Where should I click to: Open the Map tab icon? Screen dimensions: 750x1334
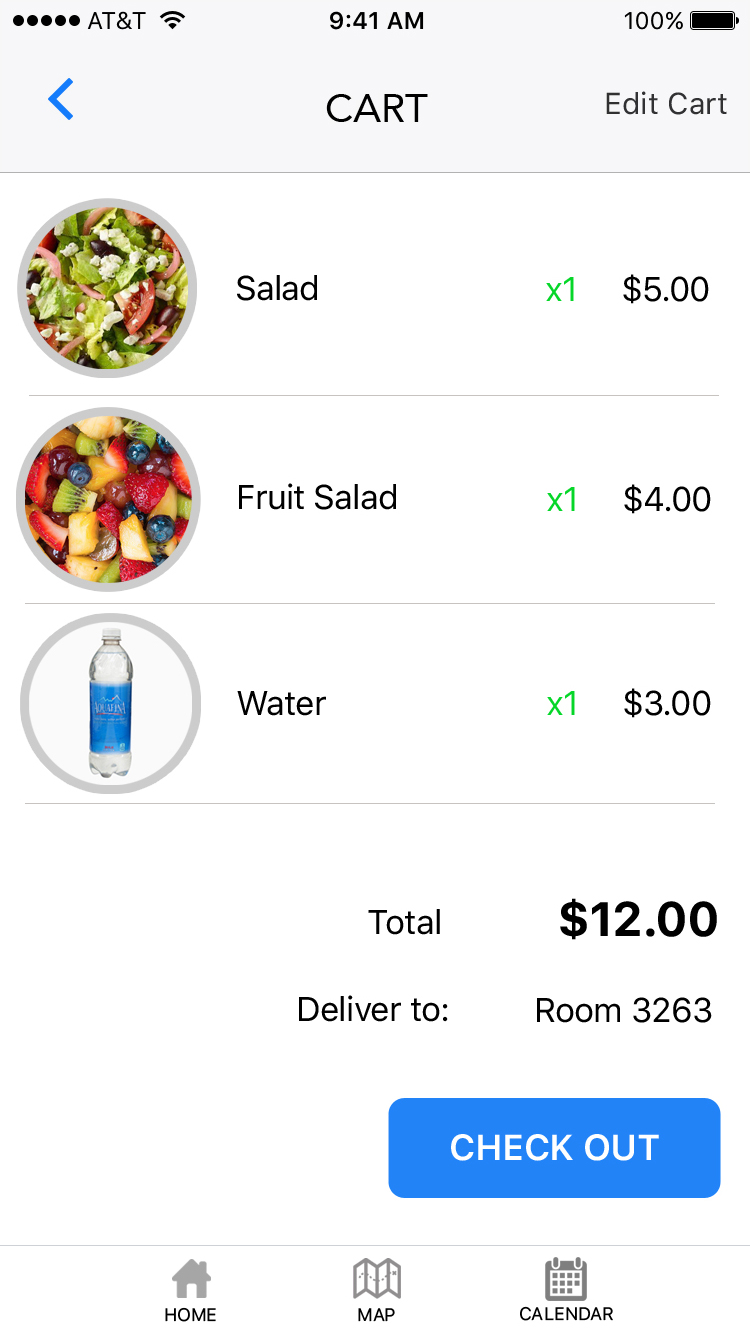pyautogui.click(x=377, y=1279)
